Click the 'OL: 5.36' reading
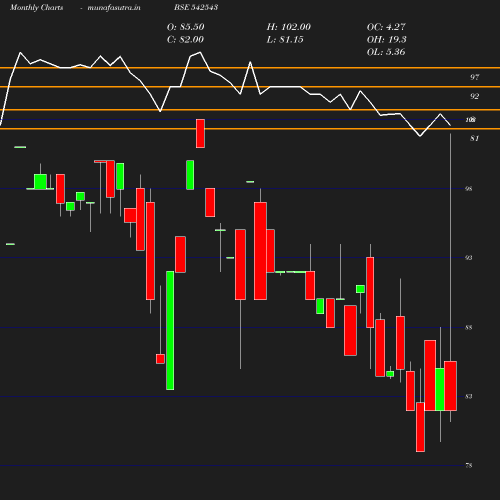This screenshot has width=500, height=500. point(386,52)
